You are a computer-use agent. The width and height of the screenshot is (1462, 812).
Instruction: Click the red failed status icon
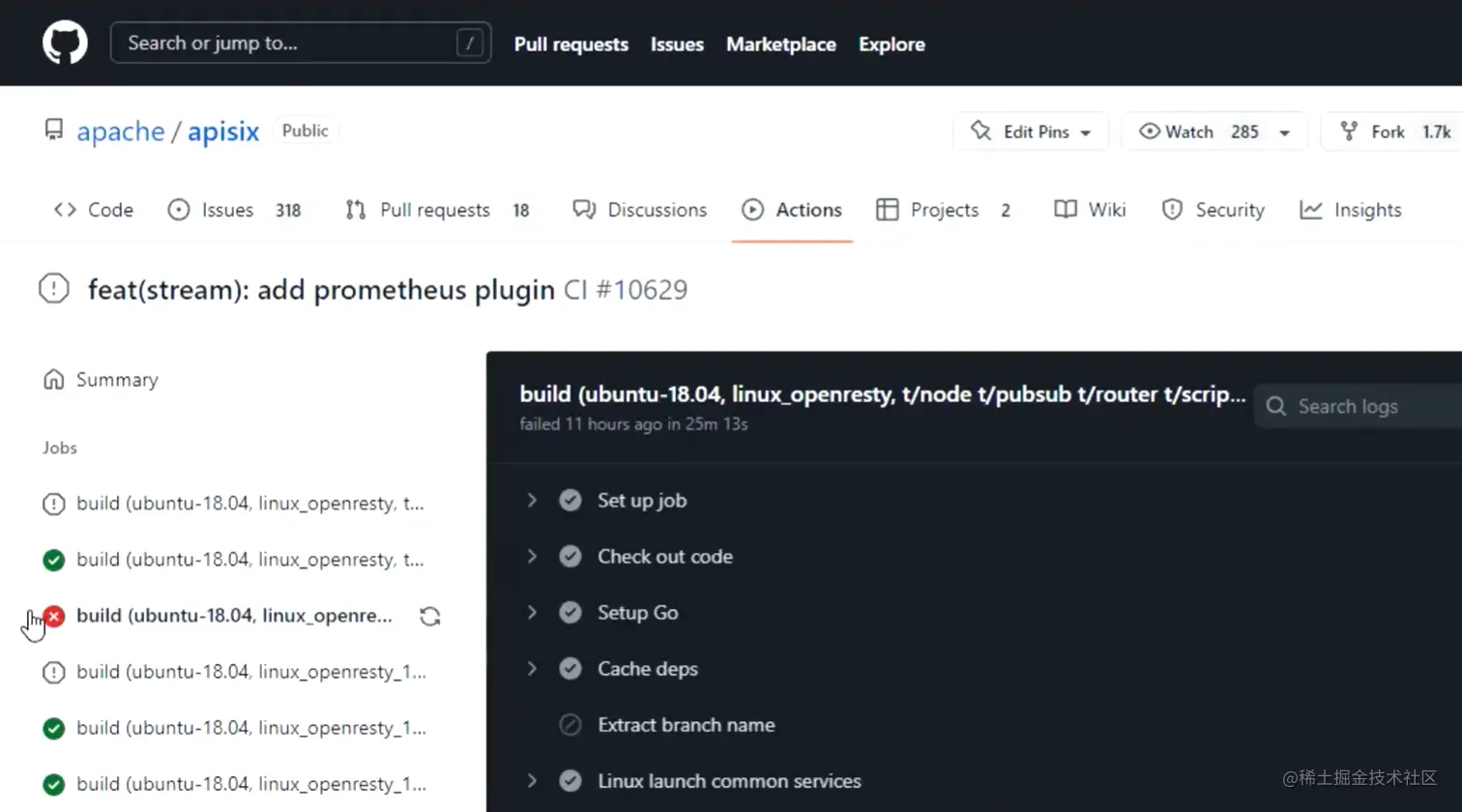pyautogui.click(x=54, y=616)
